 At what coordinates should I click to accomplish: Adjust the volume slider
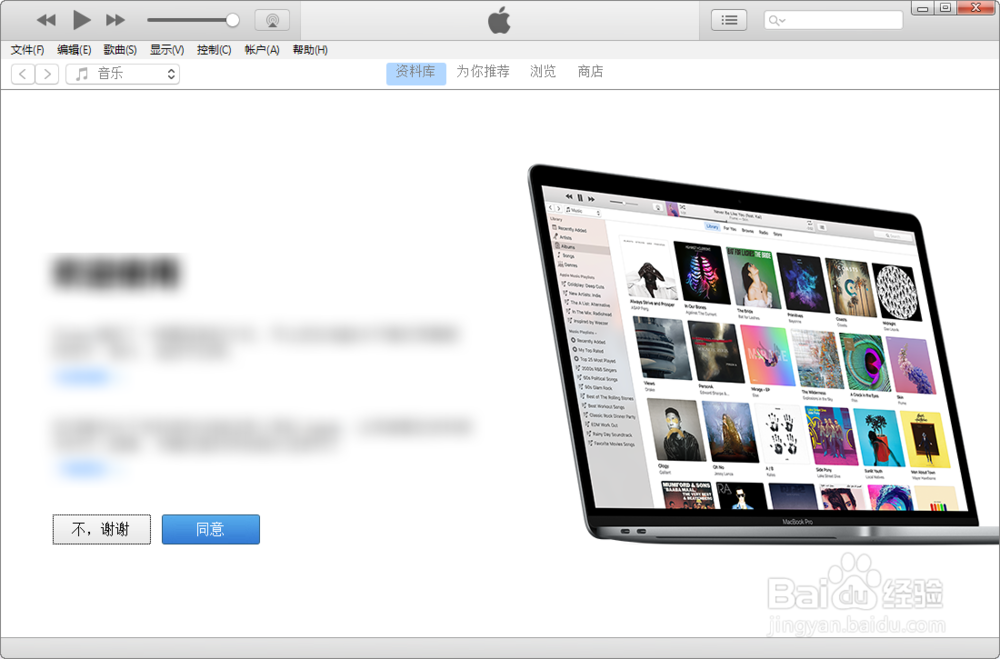[x=232, y=19]
